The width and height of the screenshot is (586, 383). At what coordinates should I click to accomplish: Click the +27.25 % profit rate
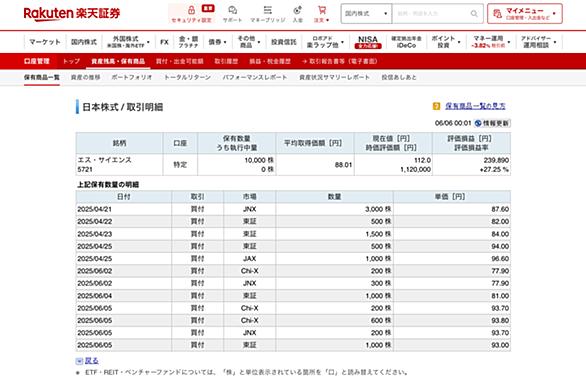(x=494, y=170)
